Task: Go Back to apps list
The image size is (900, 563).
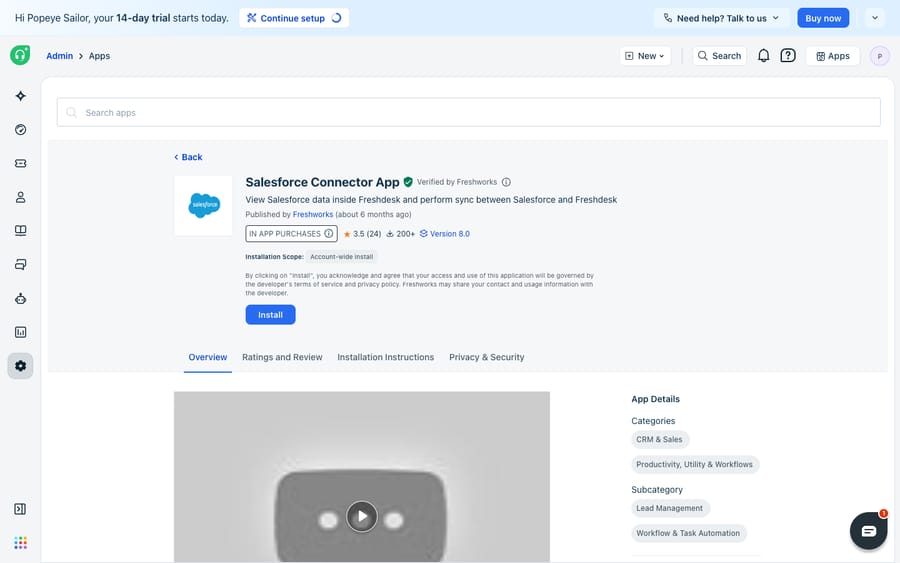Action: tap(188, 157)
